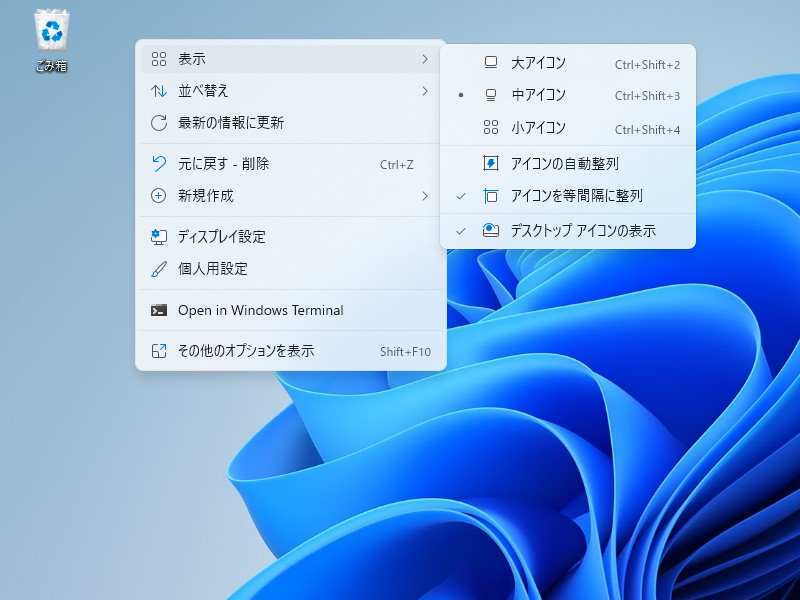Click the paintbrush icon beside 個人用設定
Image resolution: width=800 pixels, height=600 pixels.
tap(159, 269)
